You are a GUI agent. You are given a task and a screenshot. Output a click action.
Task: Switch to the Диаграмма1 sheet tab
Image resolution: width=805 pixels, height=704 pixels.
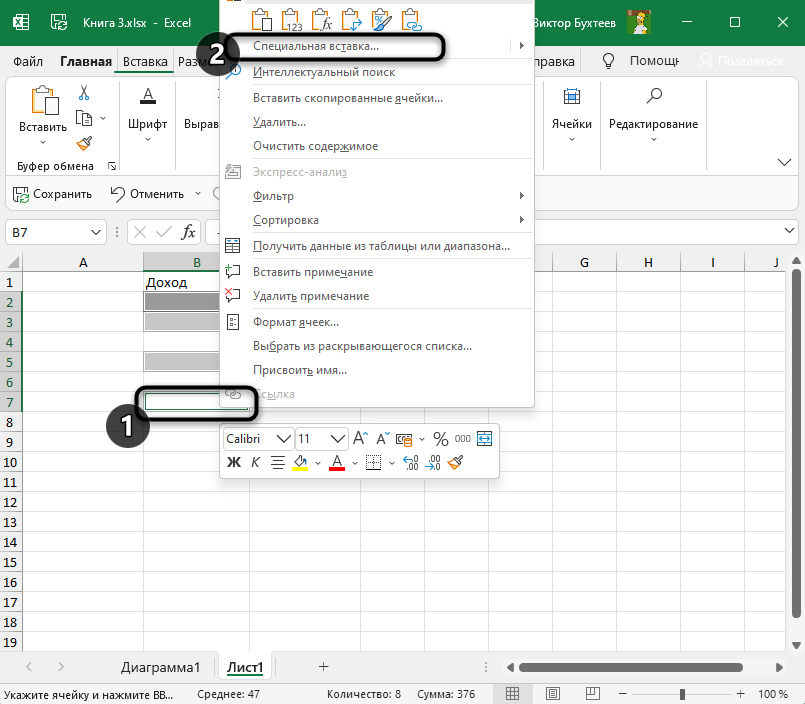[x=161, y=666]
